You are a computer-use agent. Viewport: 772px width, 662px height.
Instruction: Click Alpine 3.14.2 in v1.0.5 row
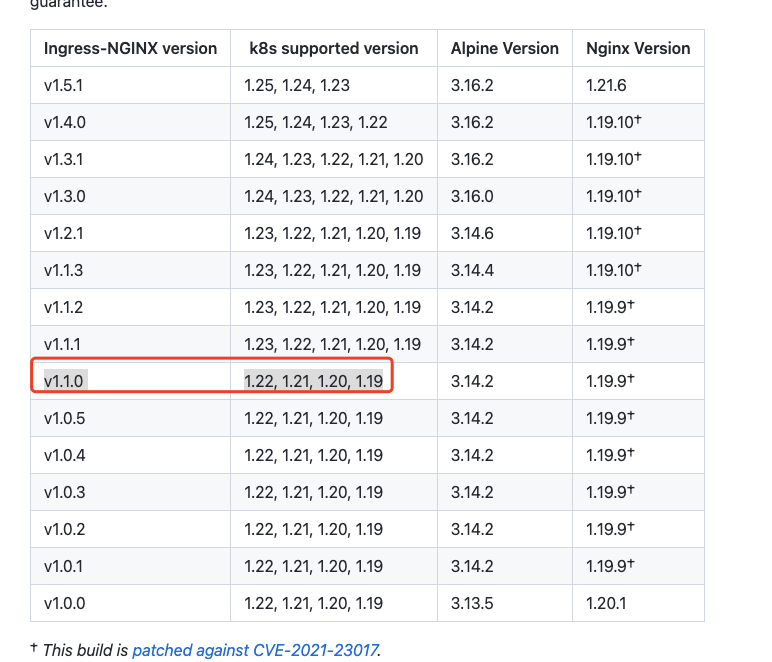(x=505, y=418)
